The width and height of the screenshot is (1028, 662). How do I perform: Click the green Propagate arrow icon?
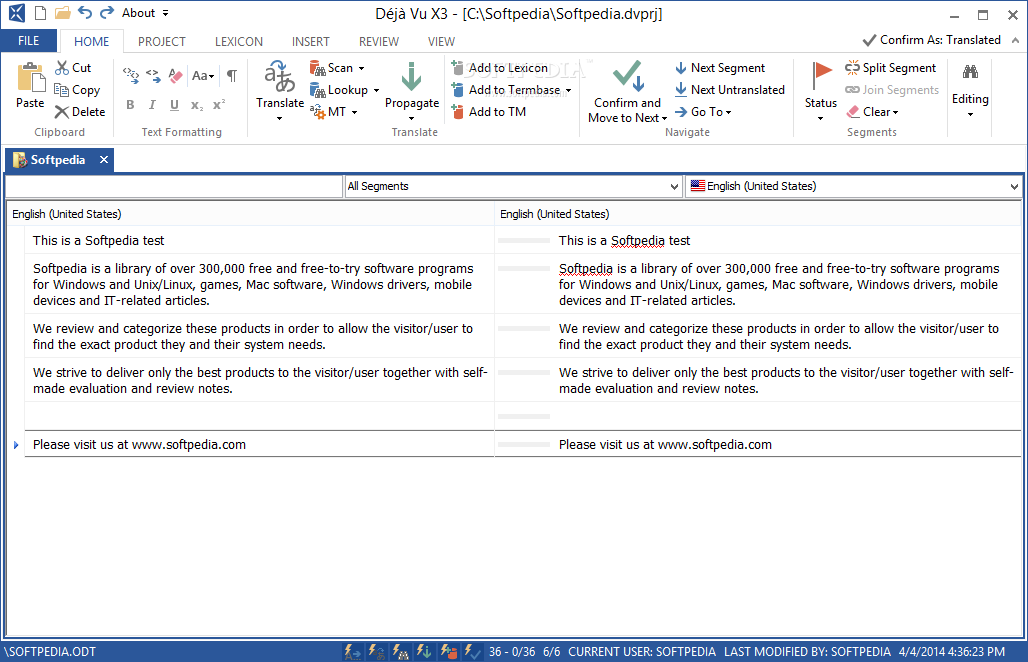click(x=412, y=77)
